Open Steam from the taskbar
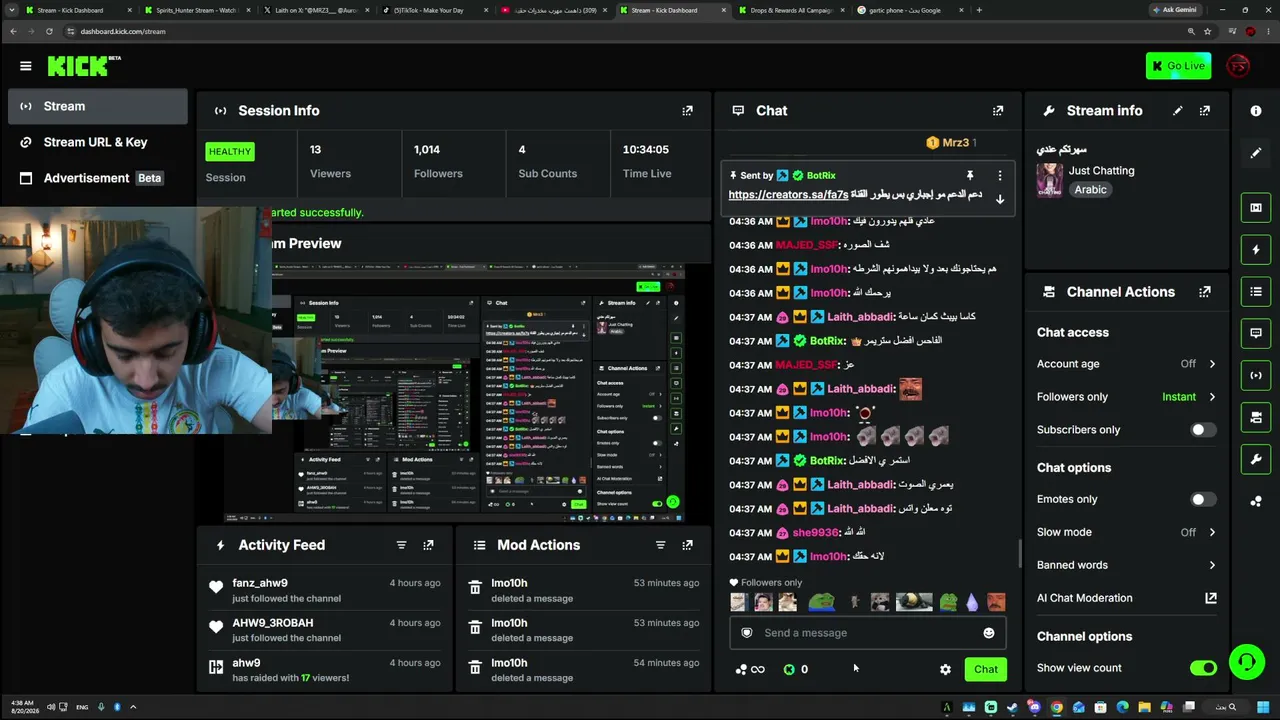The image size is (1280, 720). point(1012,707)
